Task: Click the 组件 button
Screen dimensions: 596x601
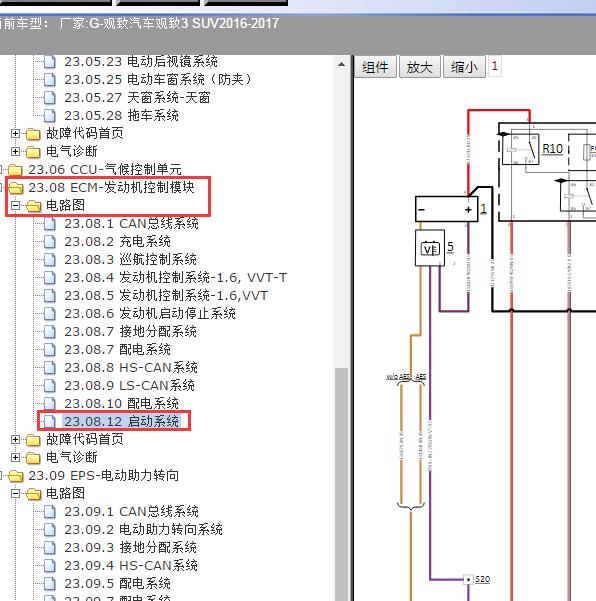Action: click(x=375, y=67)
